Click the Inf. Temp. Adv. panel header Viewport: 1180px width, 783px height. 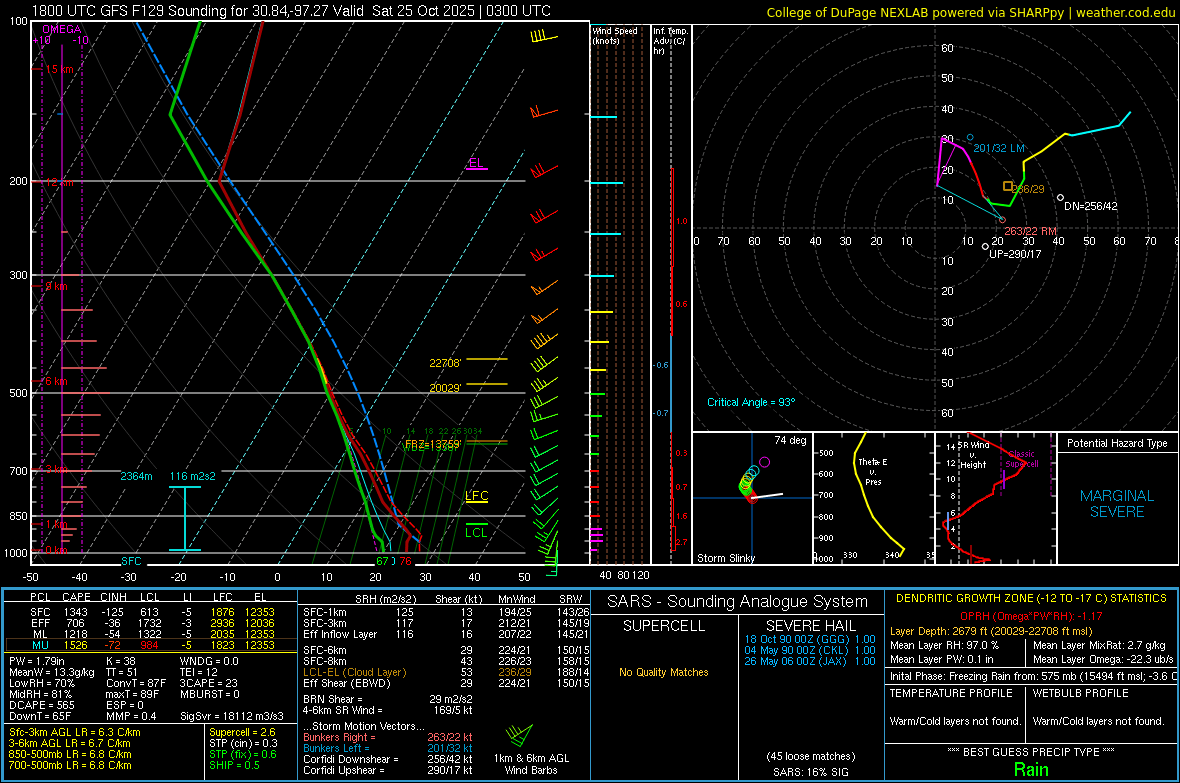click(x=669, y=40)
